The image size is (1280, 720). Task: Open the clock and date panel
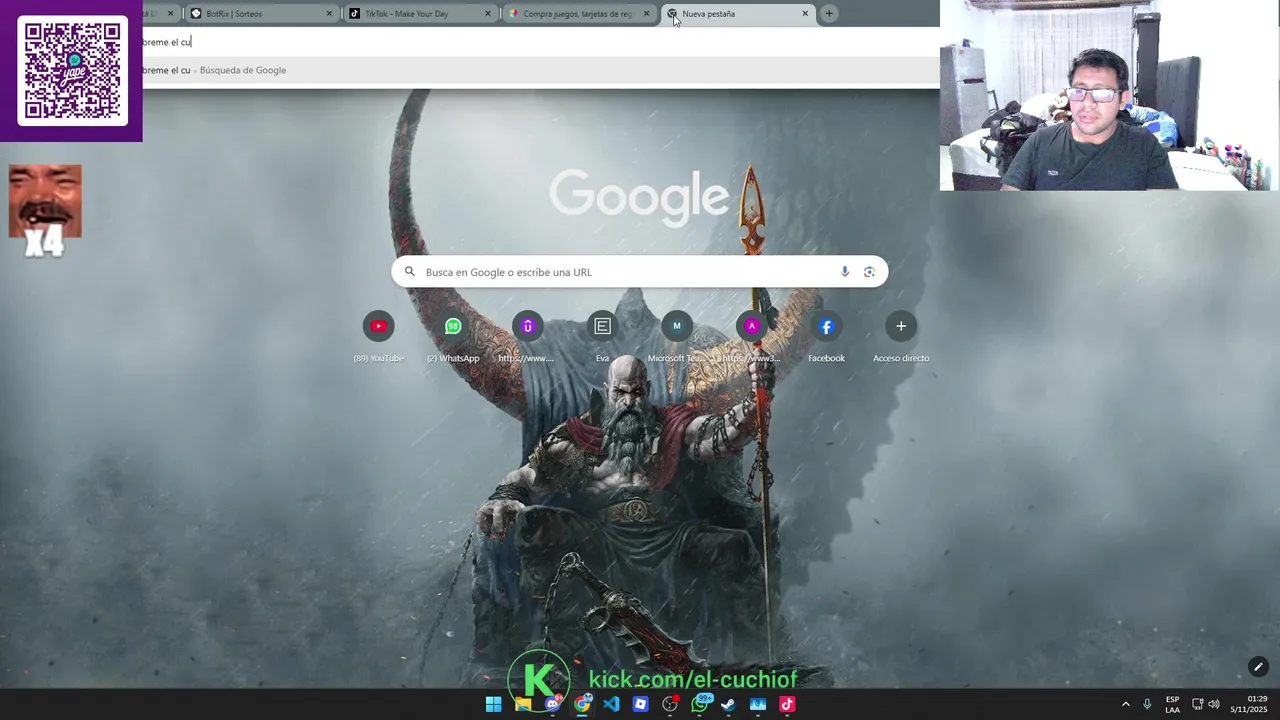click(1249, 704)
